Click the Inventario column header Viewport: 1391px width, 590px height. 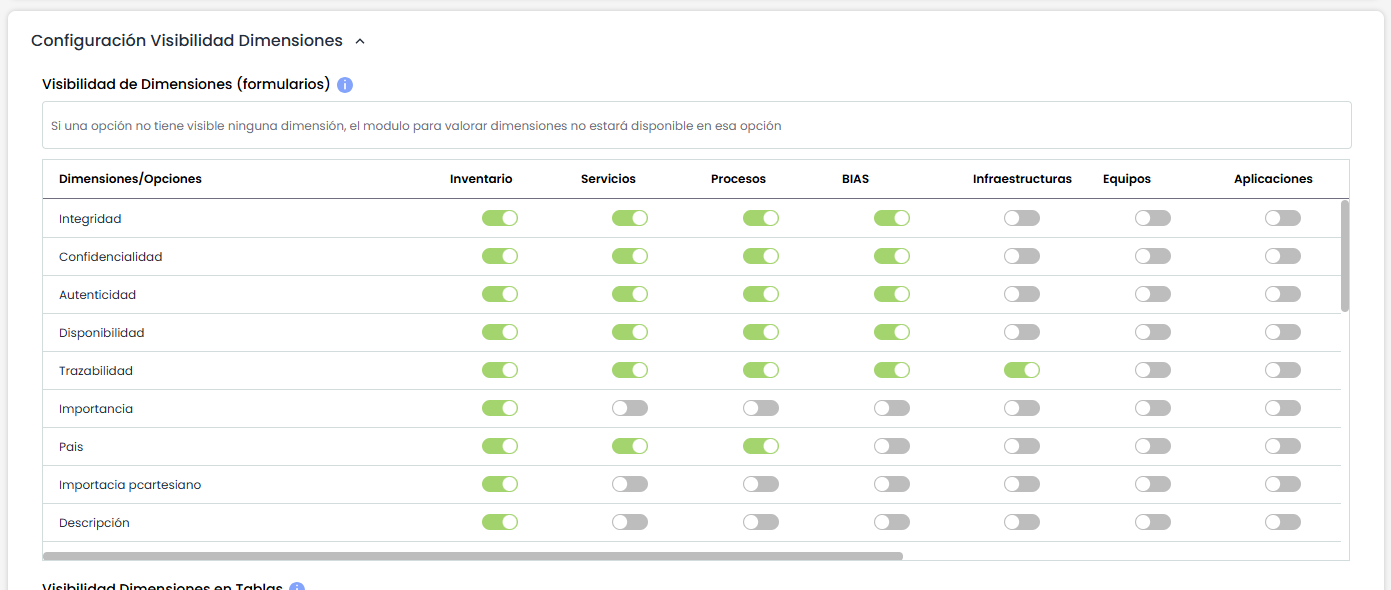tap(481, 179)
